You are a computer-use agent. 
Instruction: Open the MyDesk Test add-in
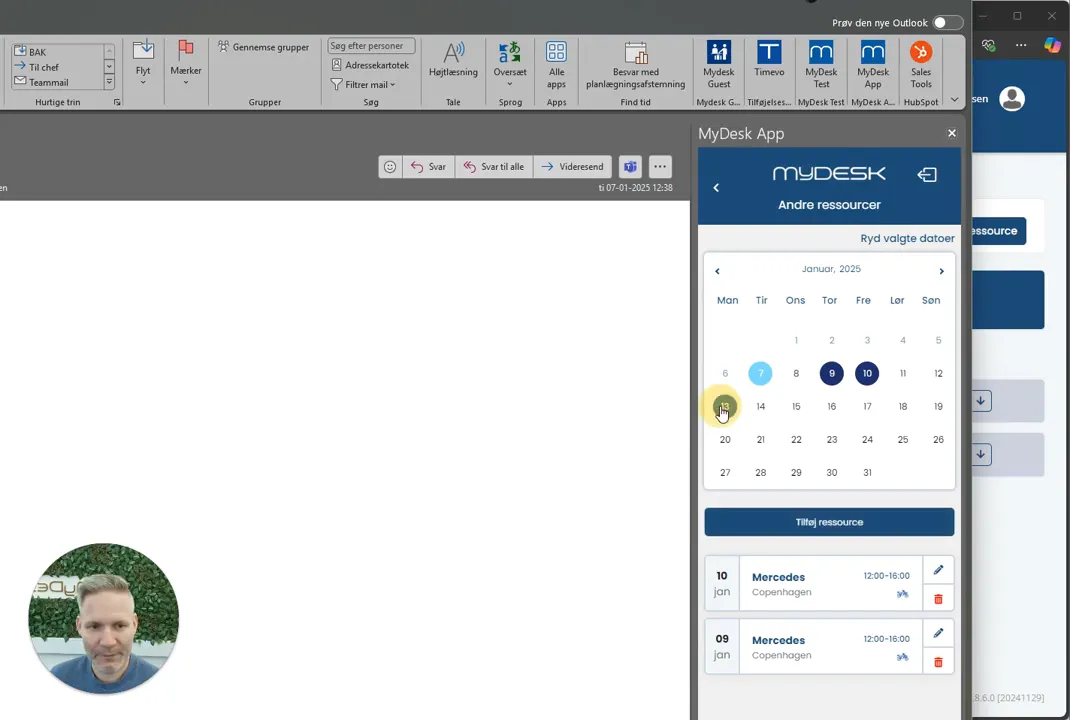tap(821, 65)
